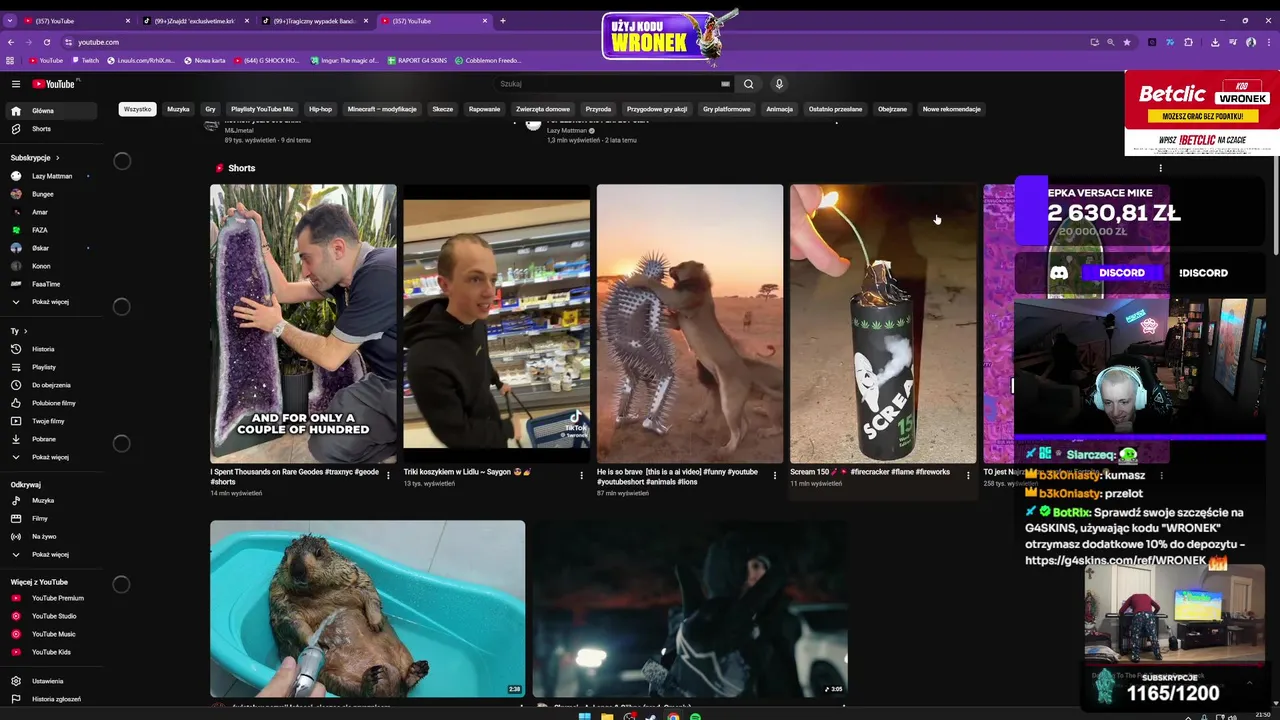This screenshot has width=1280, height=720.
Task: Expand the Subskrypcje section arrow
Action: [x=57, y=158]
